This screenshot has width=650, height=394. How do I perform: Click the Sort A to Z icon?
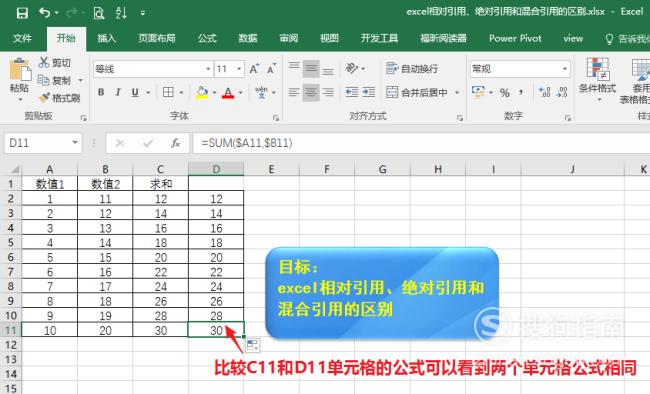pyautogui.click(x=121, y=13)
